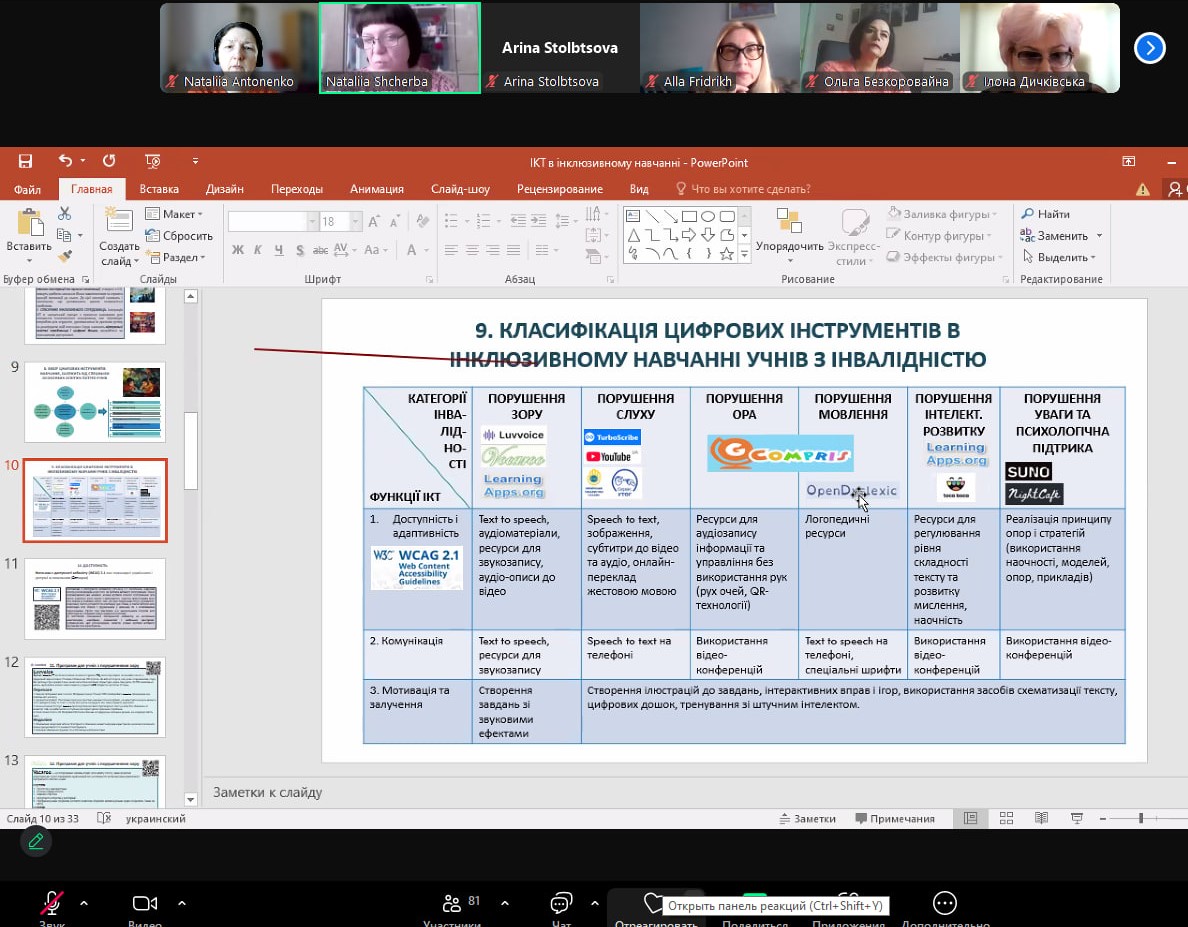The width and height of the screenshot is (1188, 927).
Task: Open the Раздел section dropdown
Action: [175, 257]
